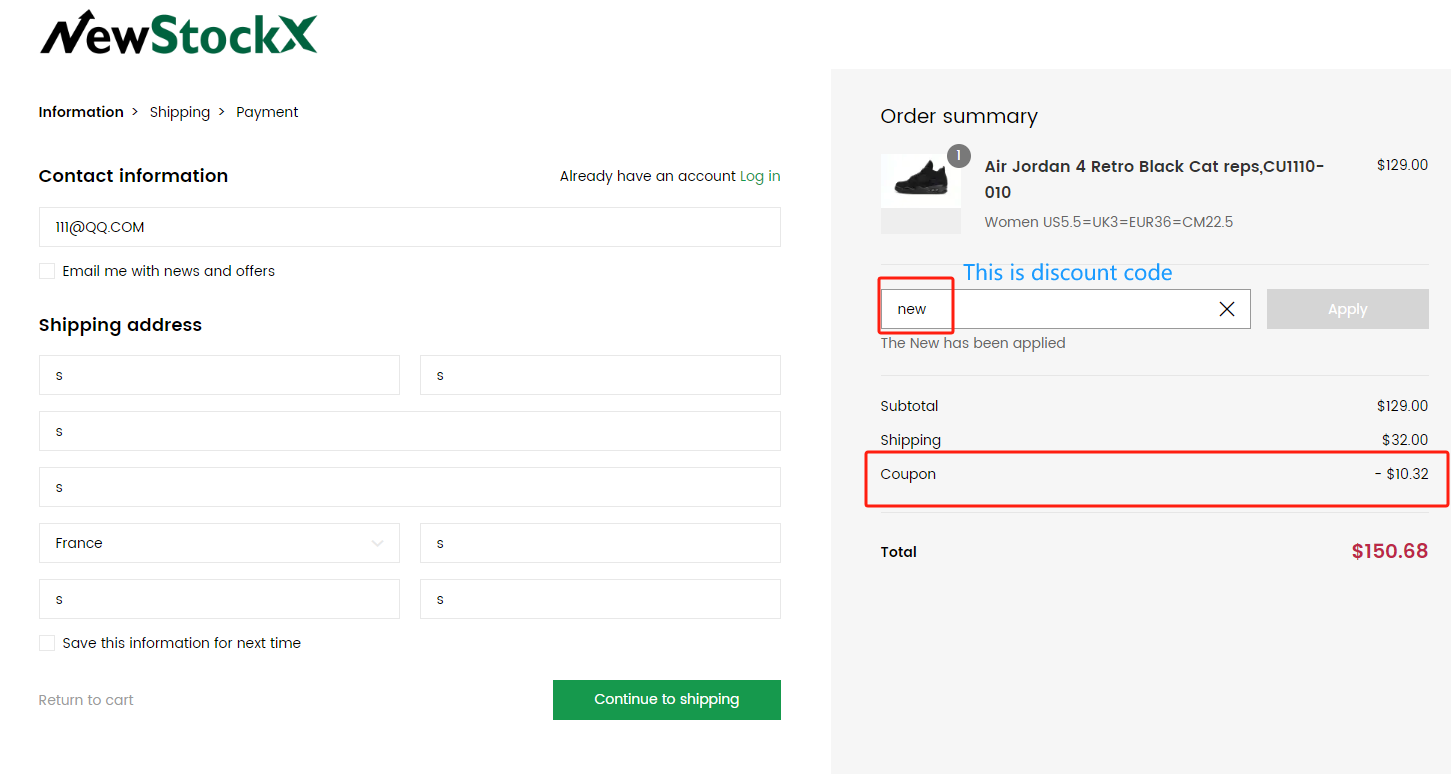Tick 'Email me with news and offers'
The height and width of the screenshot is (774, 1451).
pos(47,271)
